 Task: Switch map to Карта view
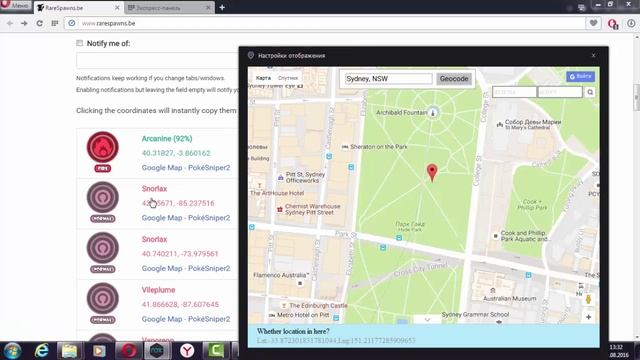pyautogui.click(x=263, y=78)
